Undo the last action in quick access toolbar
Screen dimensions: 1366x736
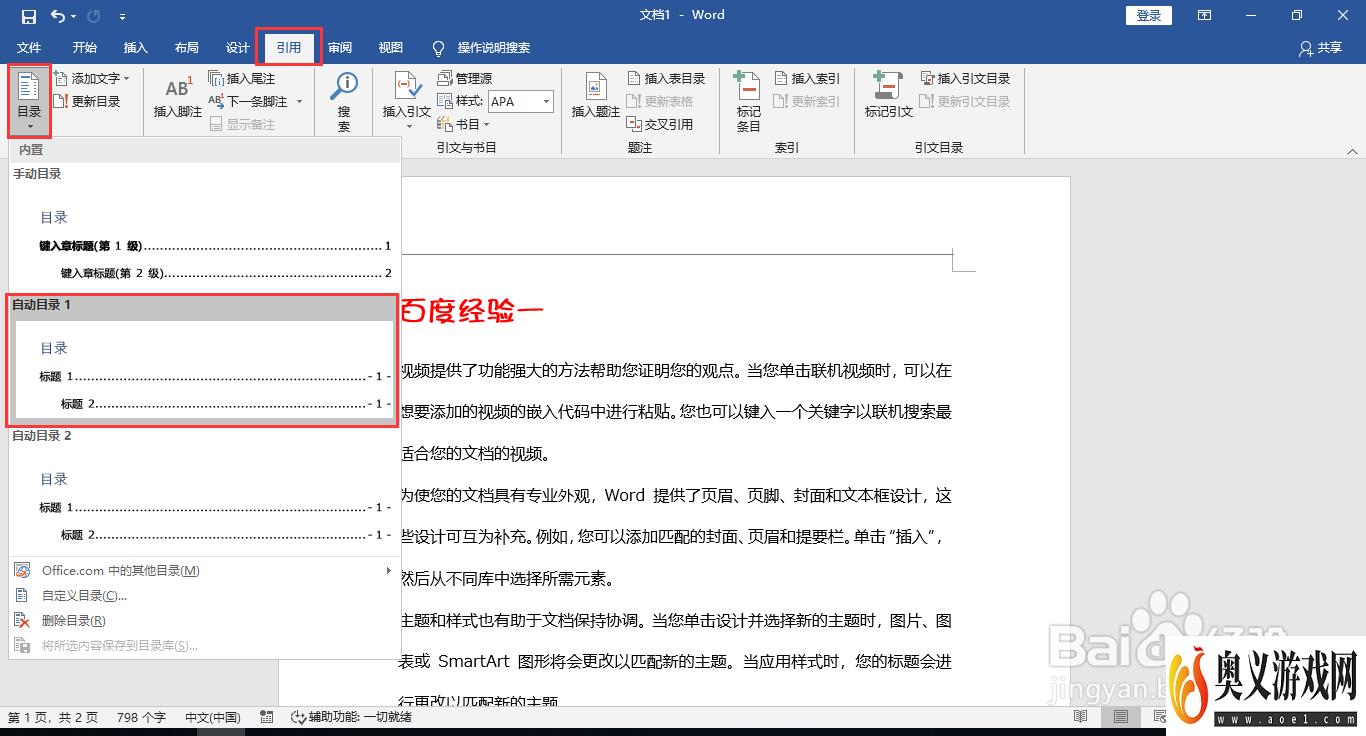pyautogui.click(x=58, y=16)
